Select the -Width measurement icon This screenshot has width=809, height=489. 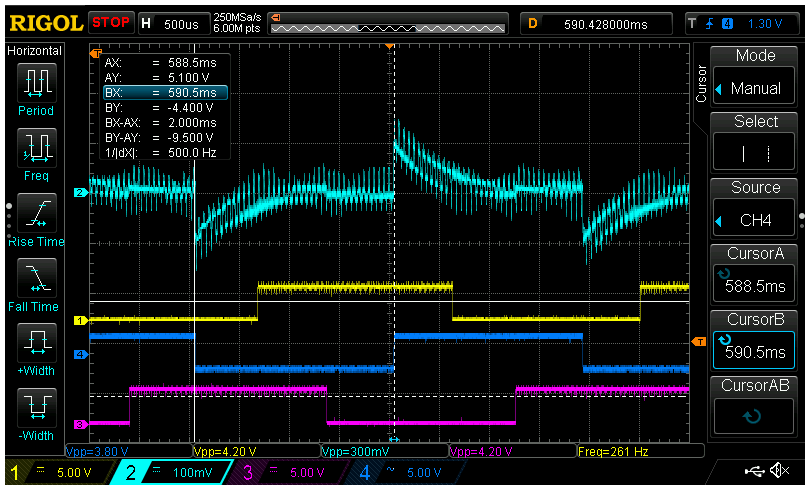(36, 408)
